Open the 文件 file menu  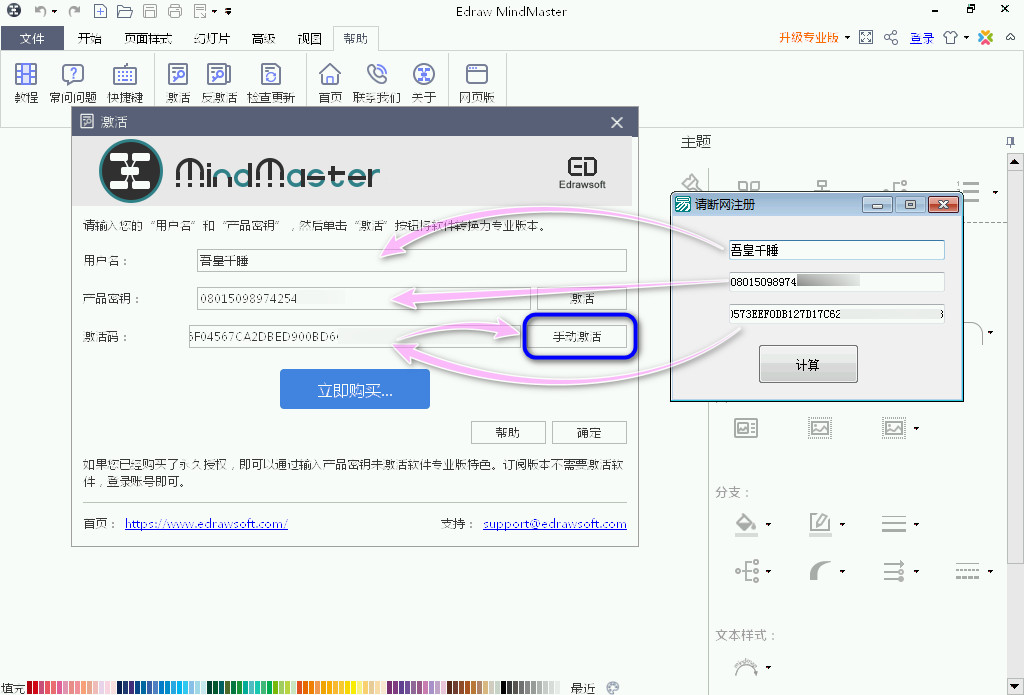point(32,39)
